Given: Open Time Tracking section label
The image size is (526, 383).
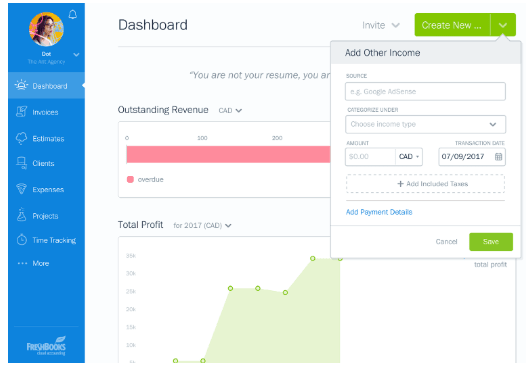Looking at the screenshot, I should (x=54, y=240).
